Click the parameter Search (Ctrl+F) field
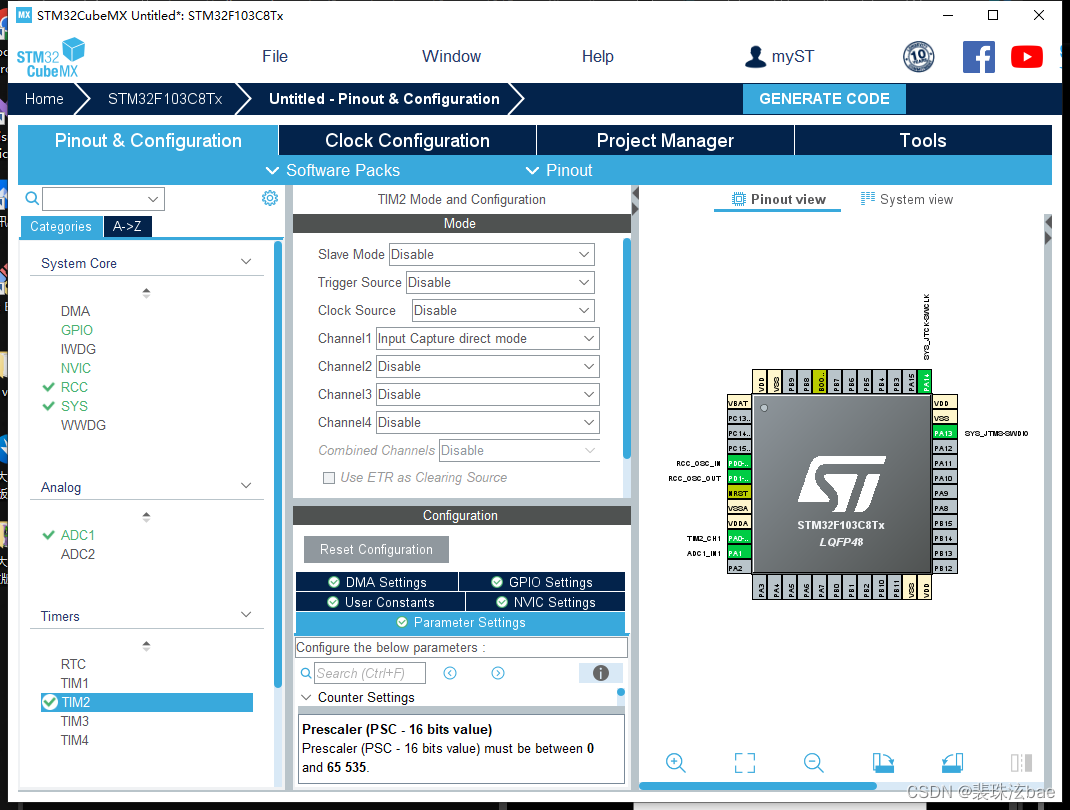 coord(370,674)
